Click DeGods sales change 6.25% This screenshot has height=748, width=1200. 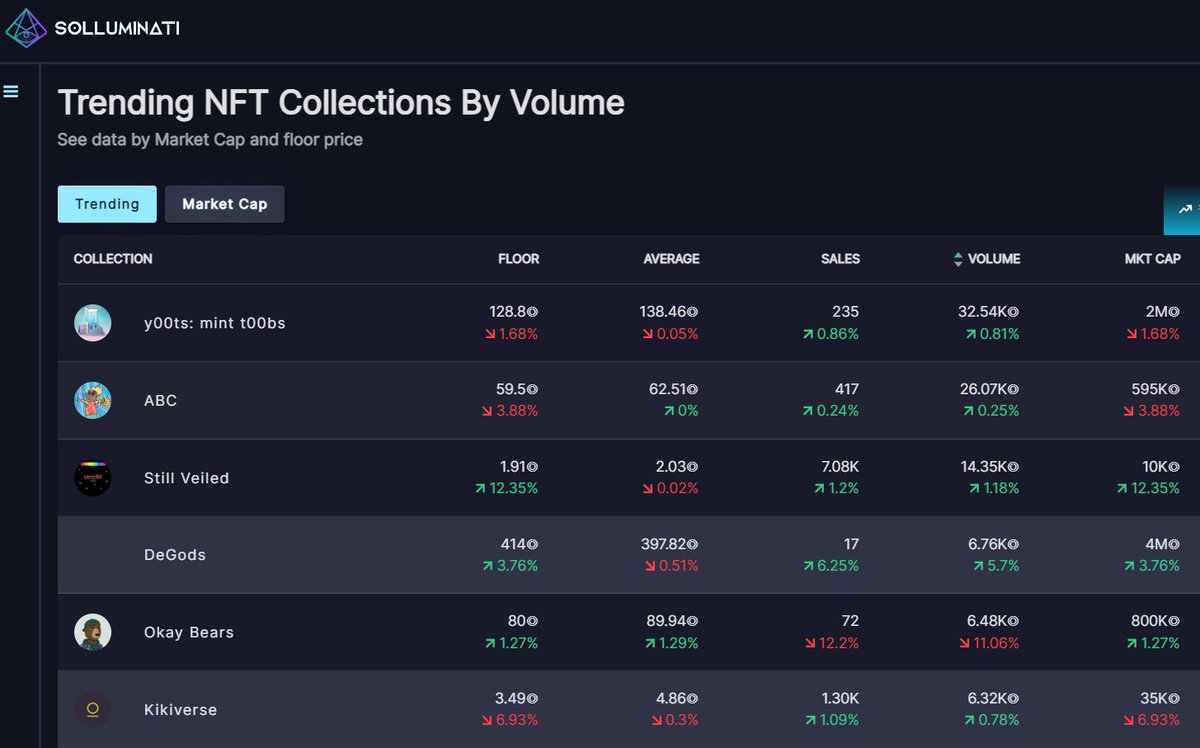(x=830, y=566)
